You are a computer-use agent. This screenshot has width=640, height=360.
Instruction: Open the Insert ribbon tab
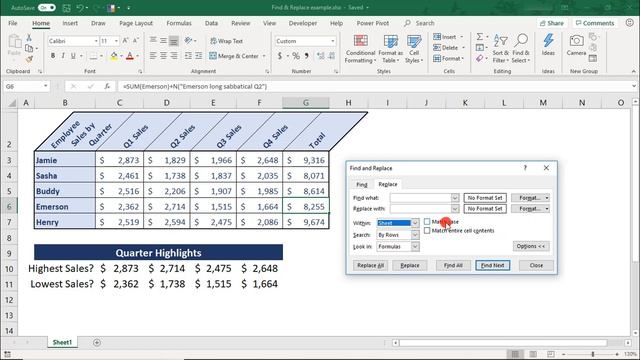70,23
